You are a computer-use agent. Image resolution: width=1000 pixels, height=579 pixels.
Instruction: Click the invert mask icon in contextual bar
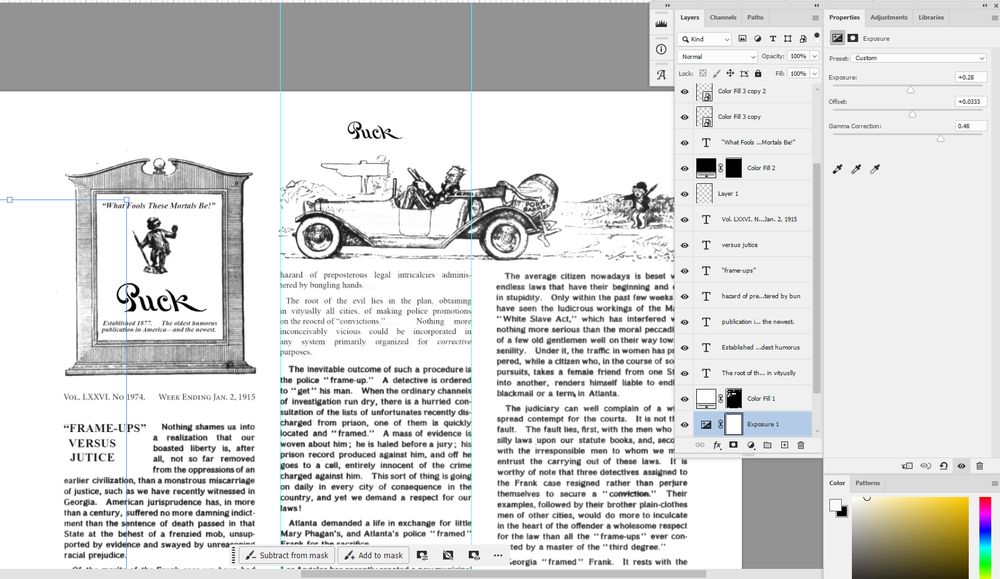pyautogui.click(x=448, y=555)
